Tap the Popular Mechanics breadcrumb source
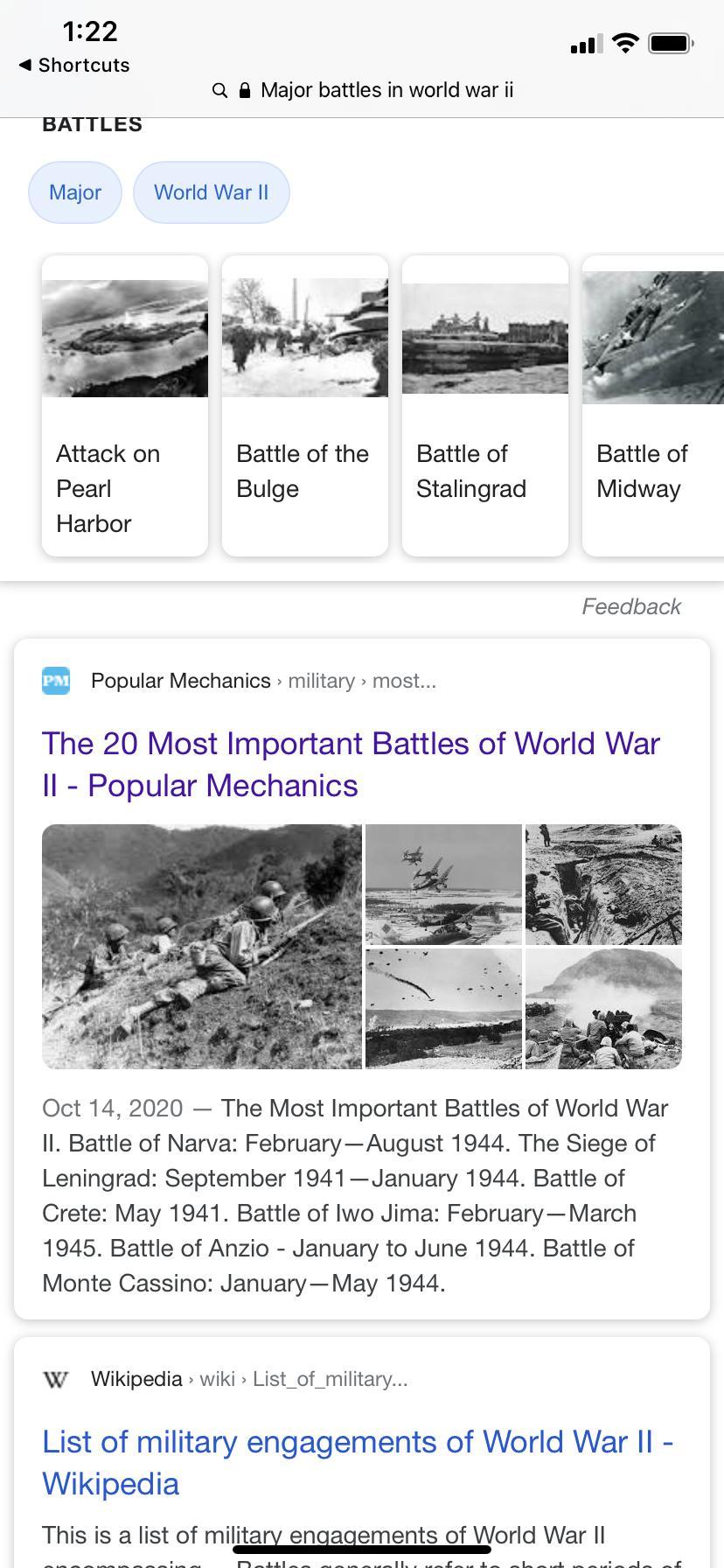724x1568 pixels. (x=181, y=681)
